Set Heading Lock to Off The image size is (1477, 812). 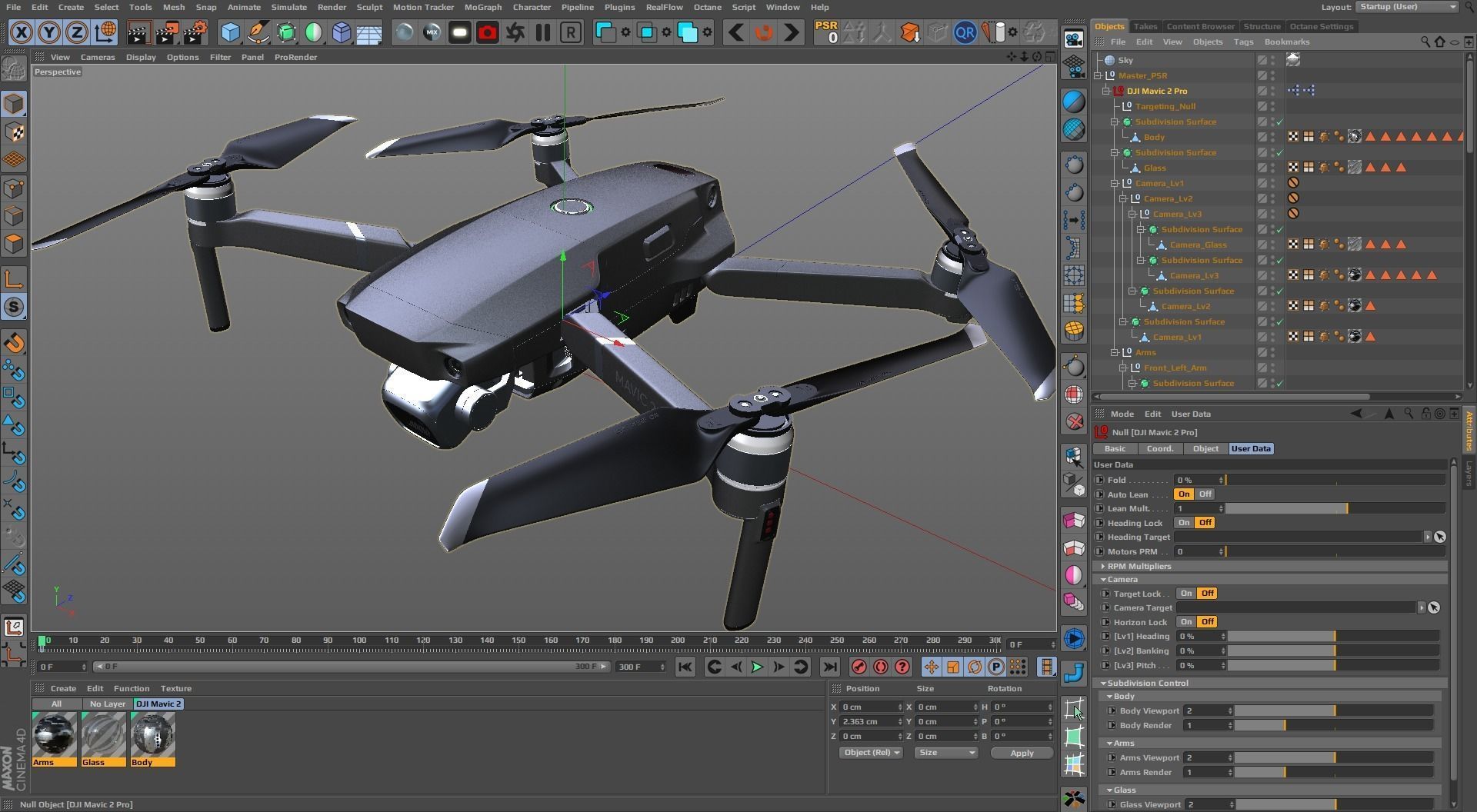pos(1205,523)
